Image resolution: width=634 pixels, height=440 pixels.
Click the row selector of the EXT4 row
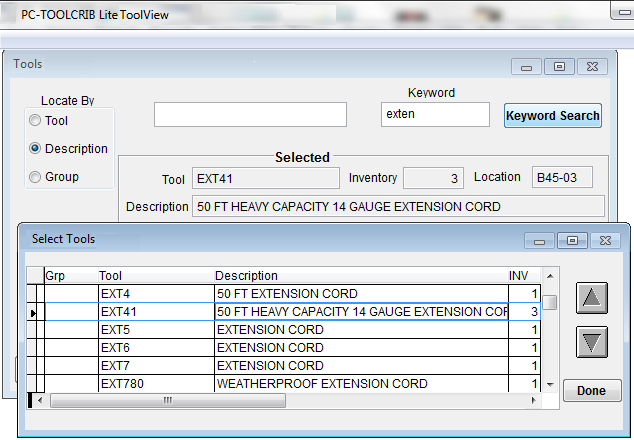32,294
